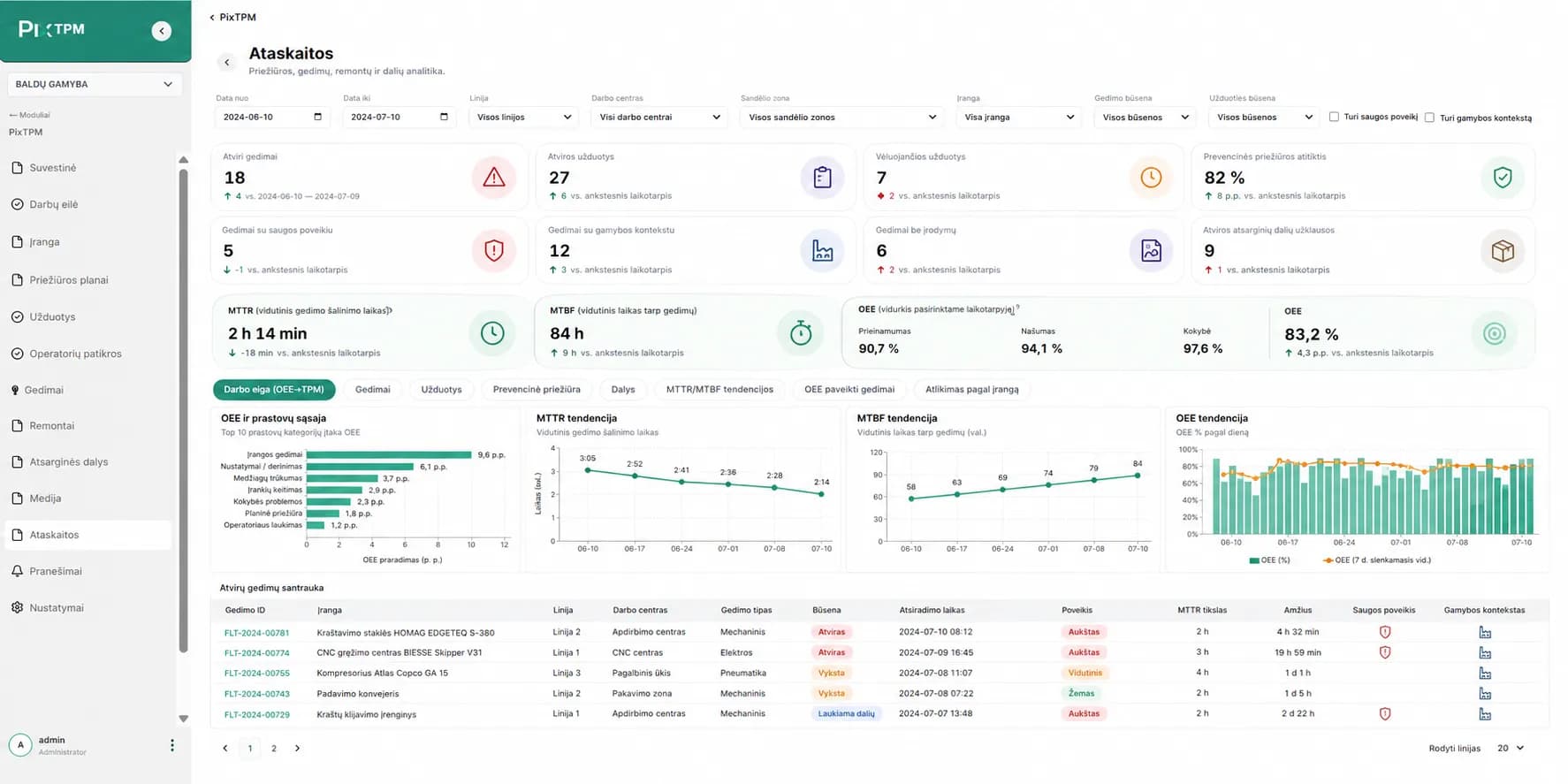Click the admin three-dot menu icon

(x=171, y=745)
